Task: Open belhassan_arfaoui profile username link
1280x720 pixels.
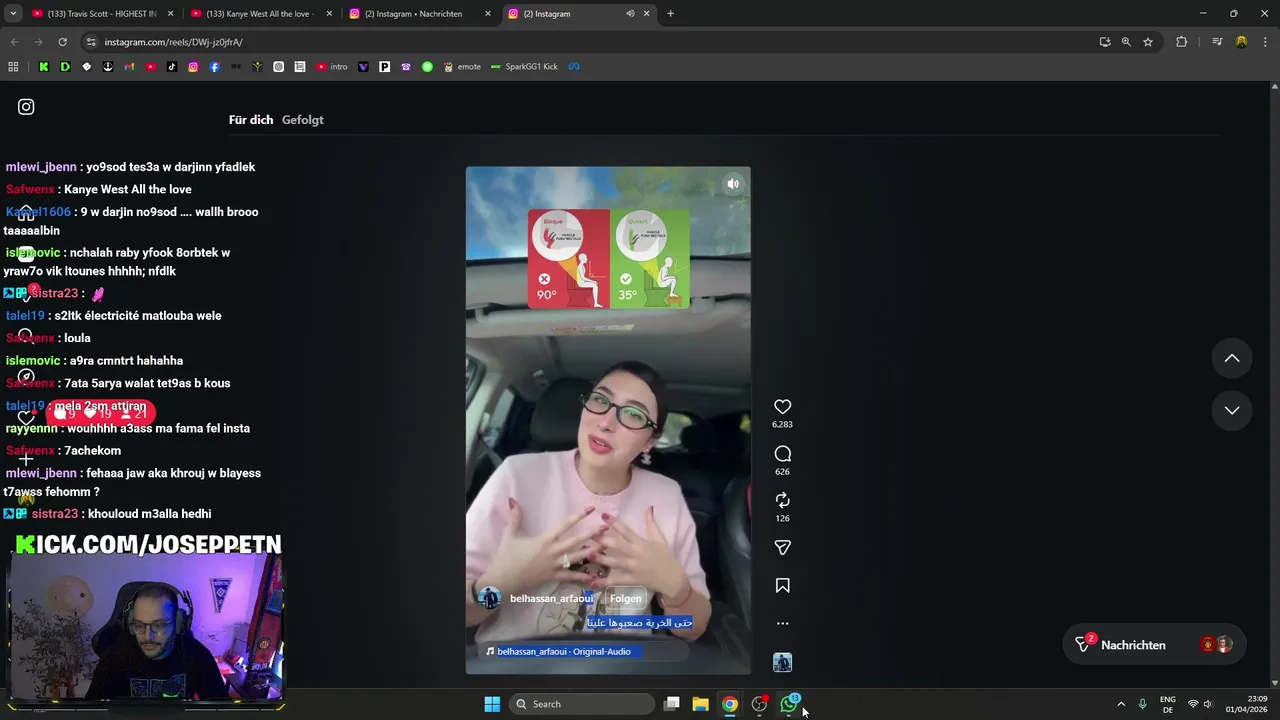Action: [552, 598]
